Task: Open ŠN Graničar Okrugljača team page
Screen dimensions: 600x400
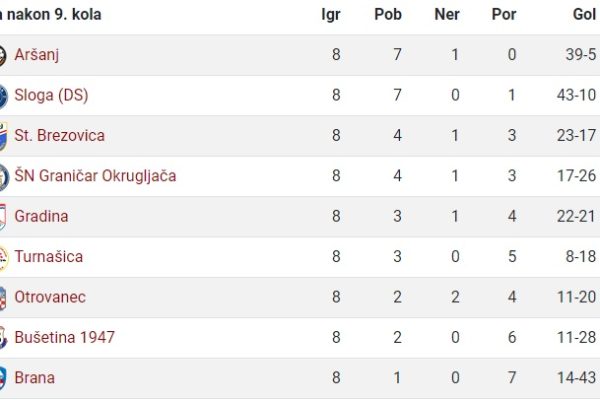Action: (95, 176)
